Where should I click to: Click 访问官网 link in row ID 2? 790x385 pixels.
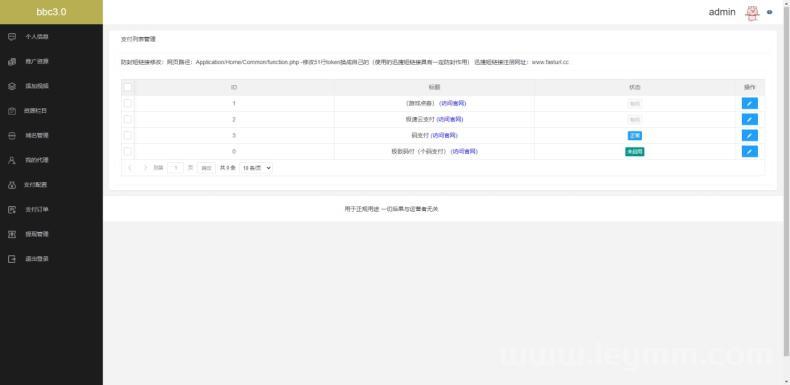(450, 119)
